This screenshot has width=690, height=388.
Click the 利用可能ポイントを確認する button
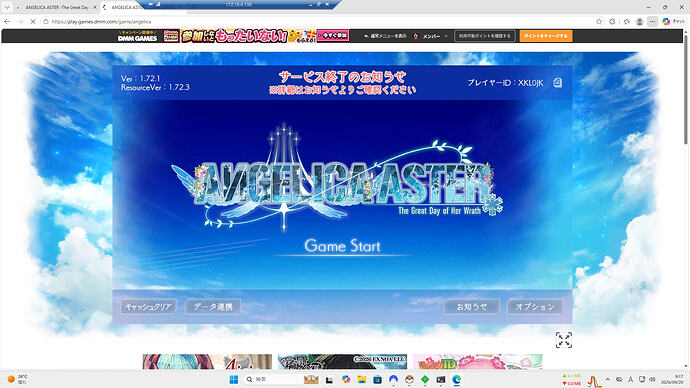(484, 36)
